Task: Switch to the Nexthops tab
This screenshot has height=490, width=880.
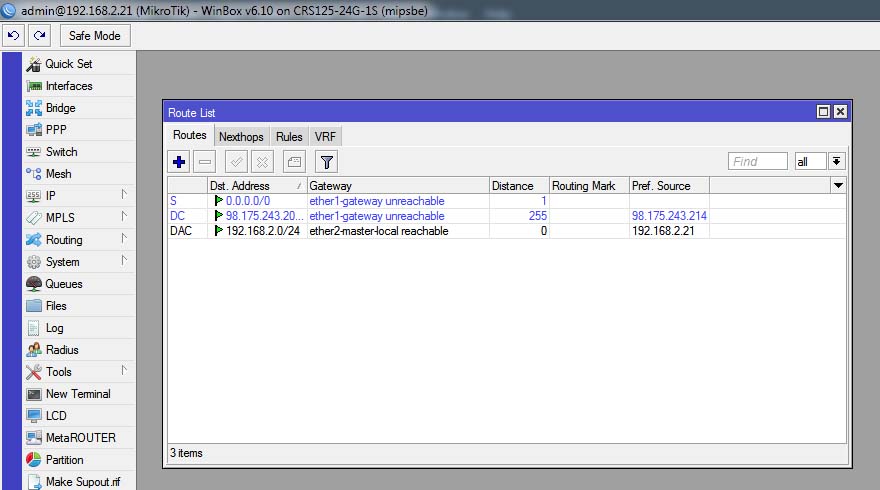Action: click(241, 137)
